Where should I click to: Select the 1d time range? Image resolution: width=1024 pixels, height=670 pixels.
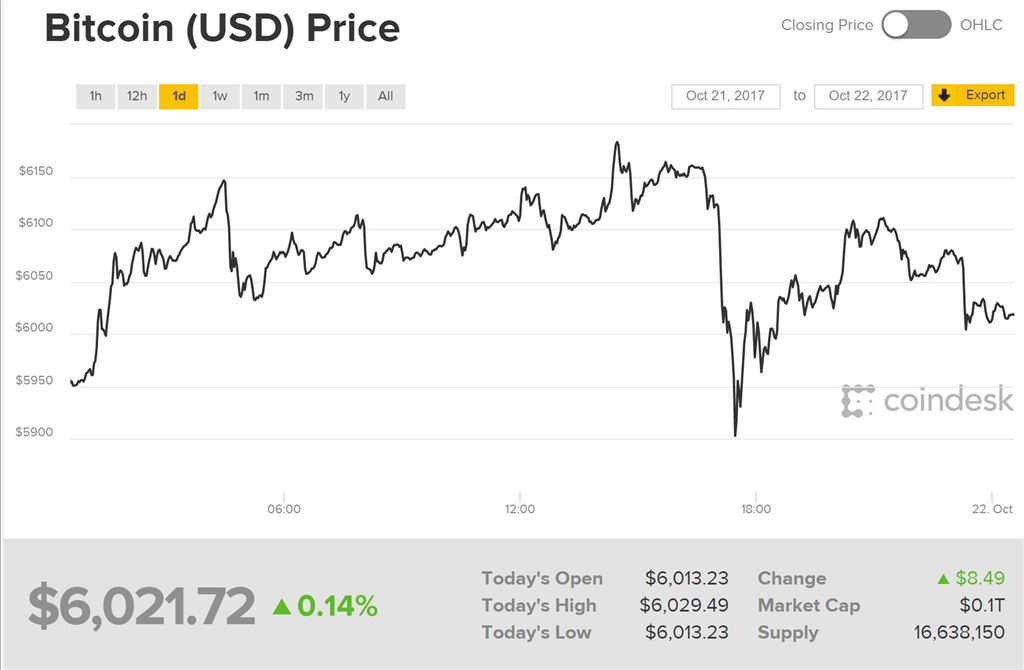click(x=179, y=96)
